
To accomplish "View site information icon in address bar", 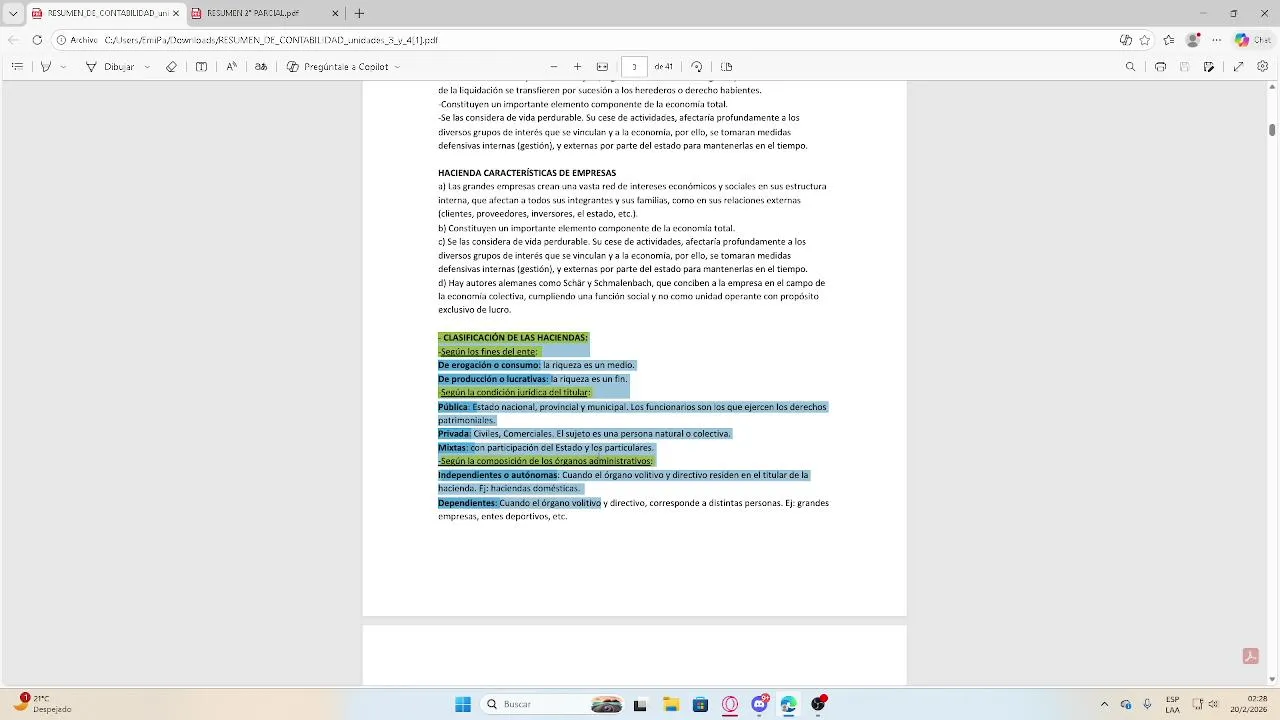I will pos(61,40).
